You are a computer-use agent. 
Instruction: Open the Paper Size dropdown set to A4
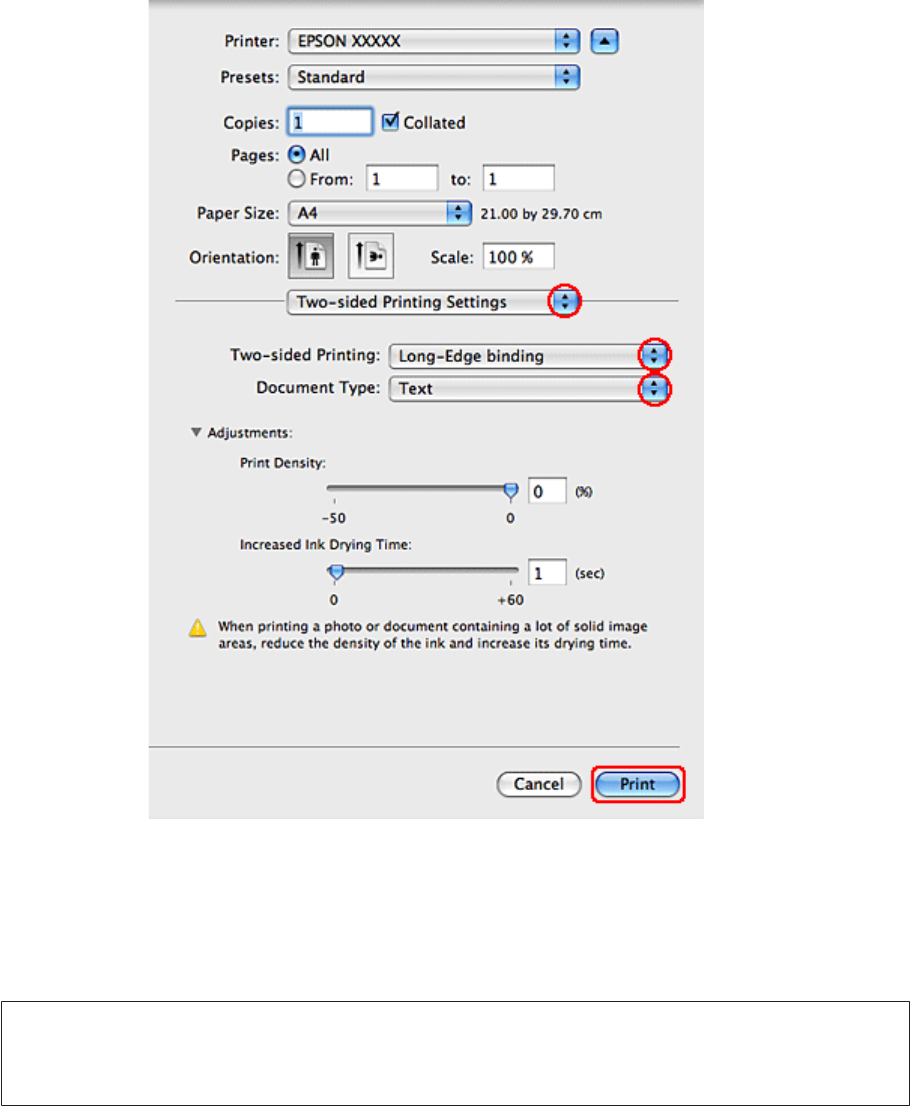click(x=379, y=213)
